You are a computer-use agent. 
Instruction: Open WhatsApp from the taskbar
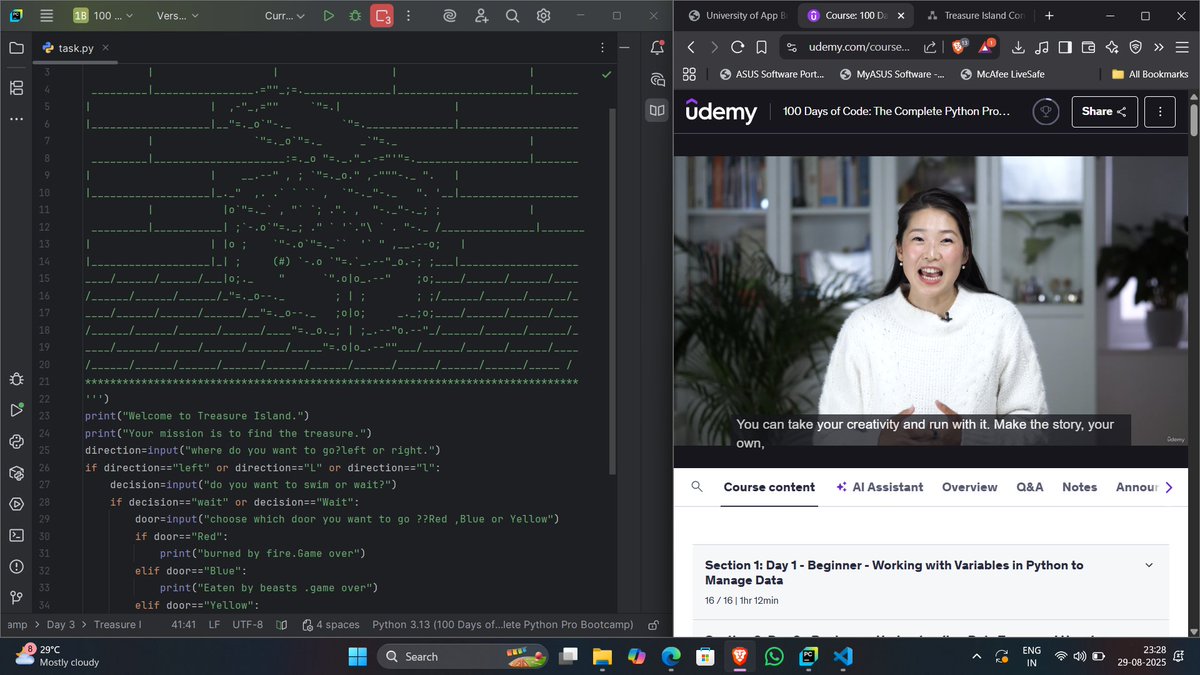(773, 656)
